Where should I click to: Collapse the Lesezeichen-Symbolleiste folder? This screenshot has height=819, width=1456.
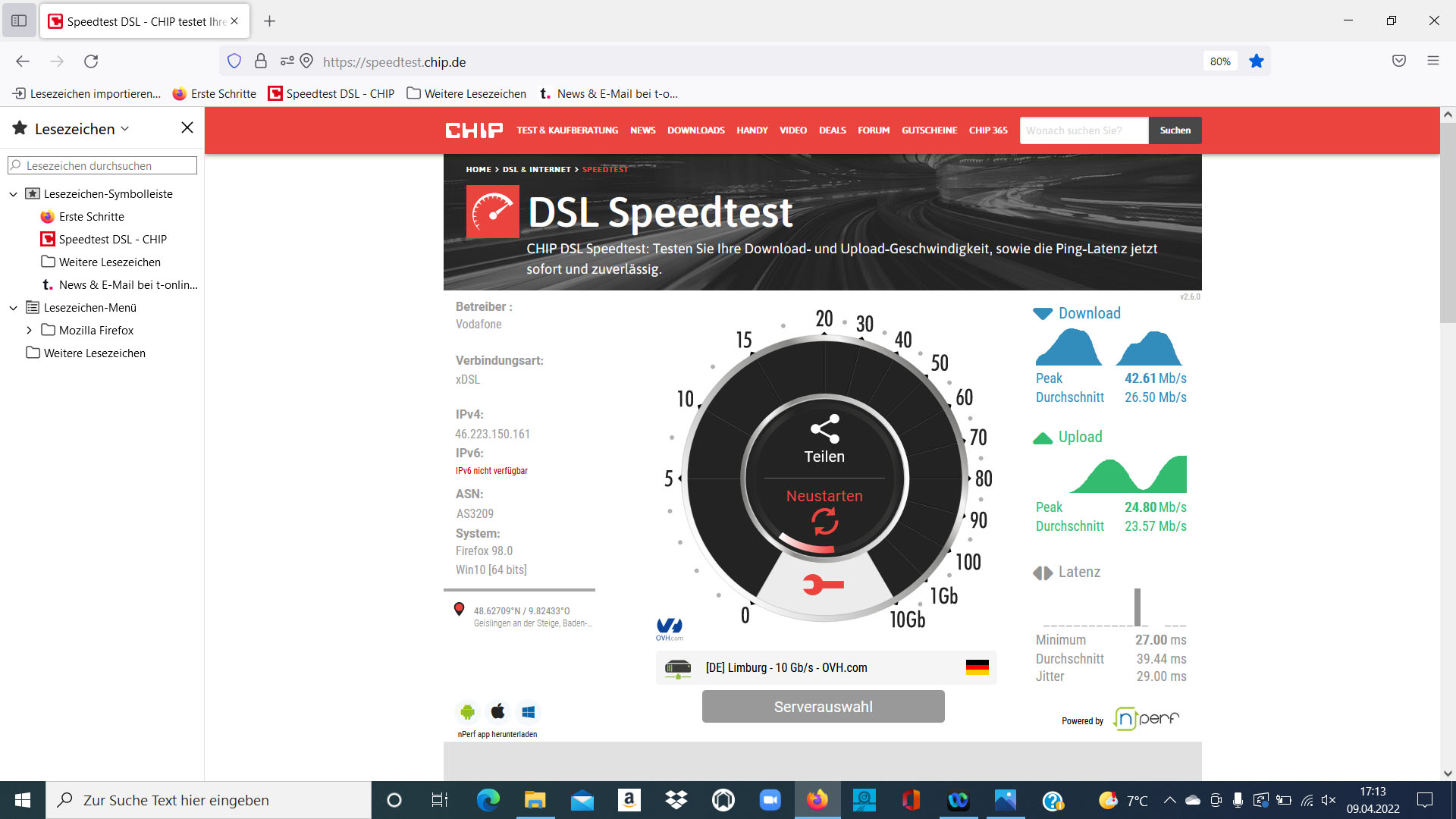pyautogui.click(x=13, y=194)
